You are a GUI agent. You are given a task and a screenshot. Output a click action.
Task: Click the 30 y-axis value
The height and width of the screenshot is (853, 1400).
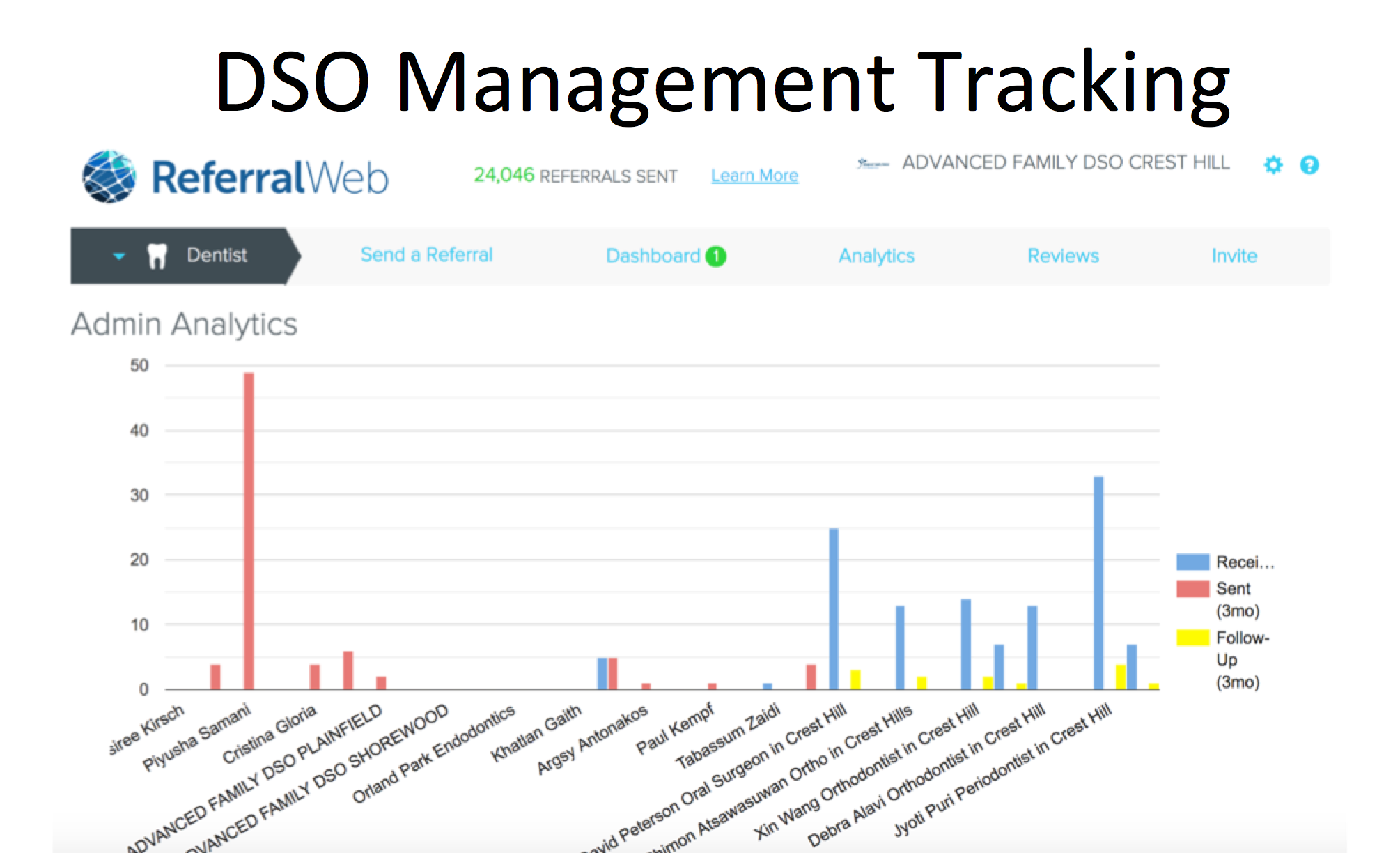139,495
